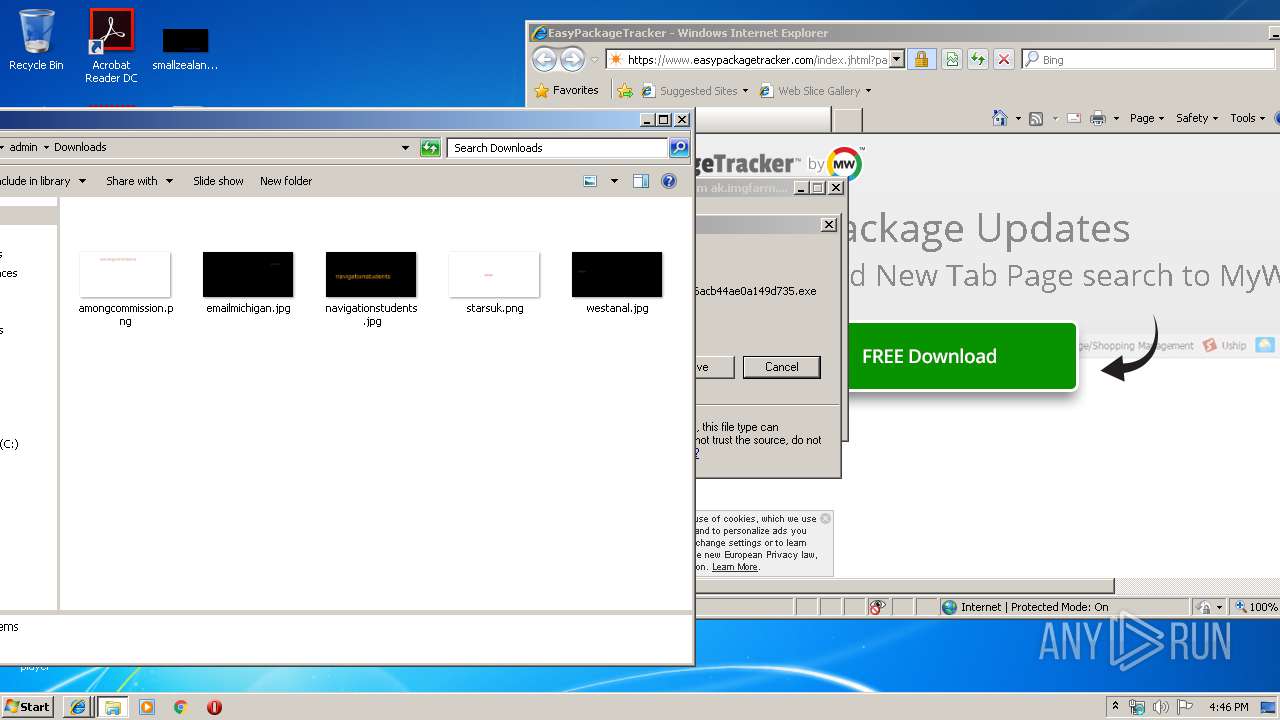Open Include in library menu
The height and width of the screenshot is (720, 1280).
(42, 181)
